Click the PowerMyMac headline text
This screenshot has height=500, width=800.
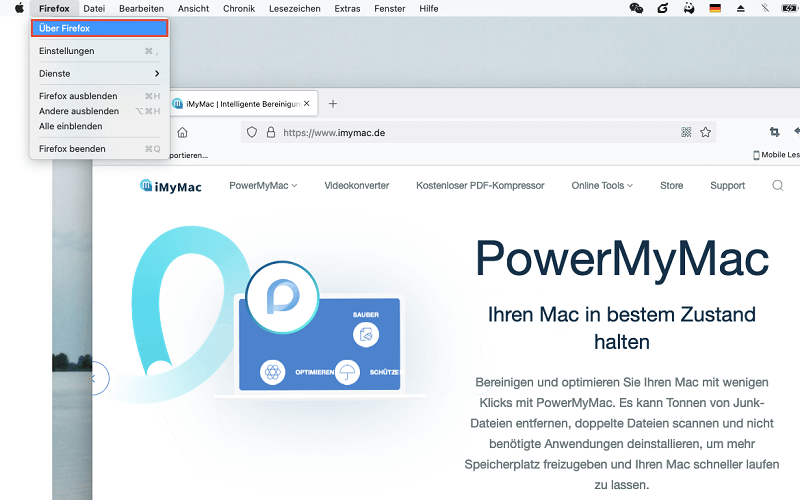point(622,259)
